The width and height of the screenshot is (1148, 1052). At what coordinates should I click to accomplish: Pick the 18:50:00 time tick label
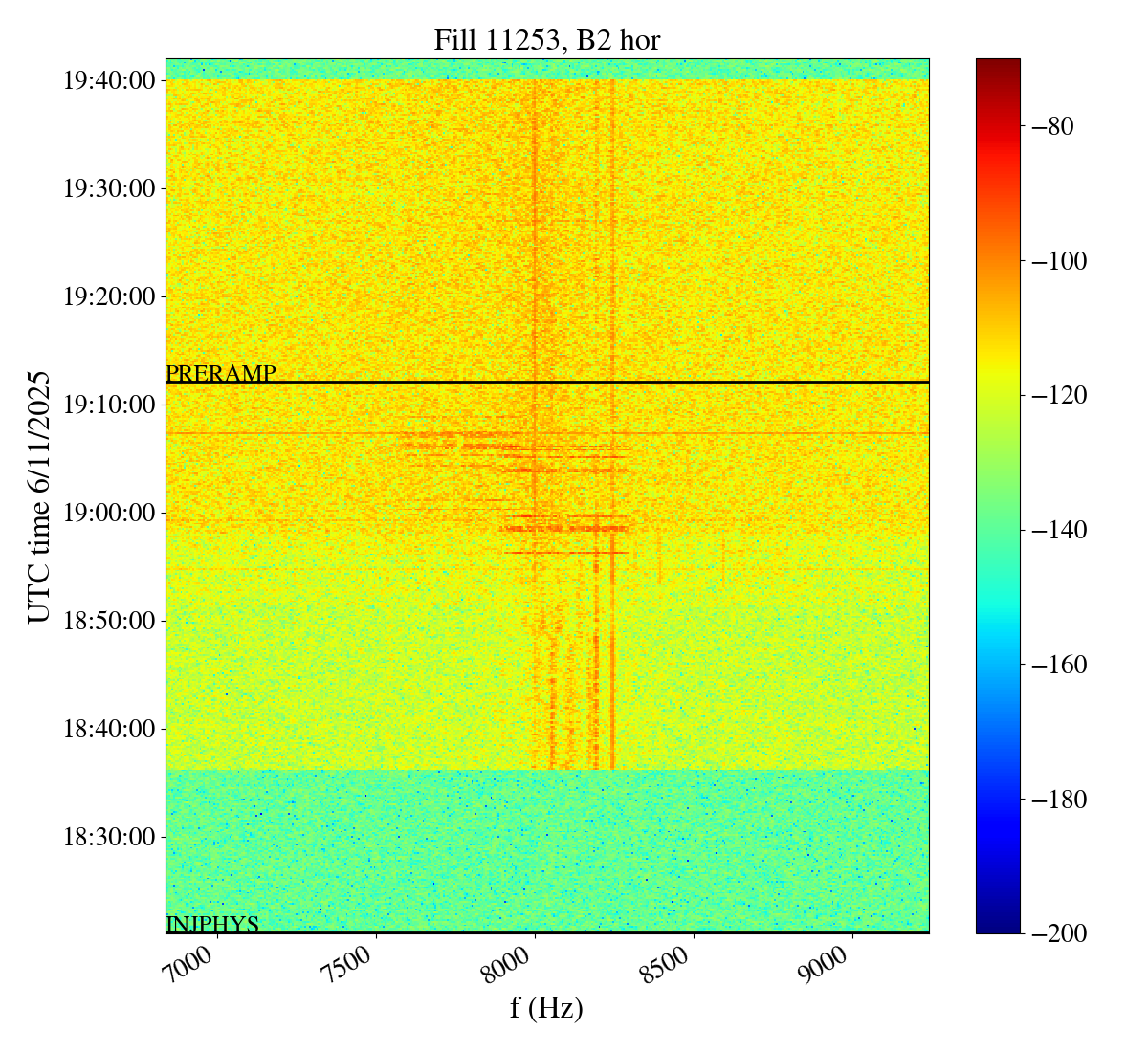[109, 621]
